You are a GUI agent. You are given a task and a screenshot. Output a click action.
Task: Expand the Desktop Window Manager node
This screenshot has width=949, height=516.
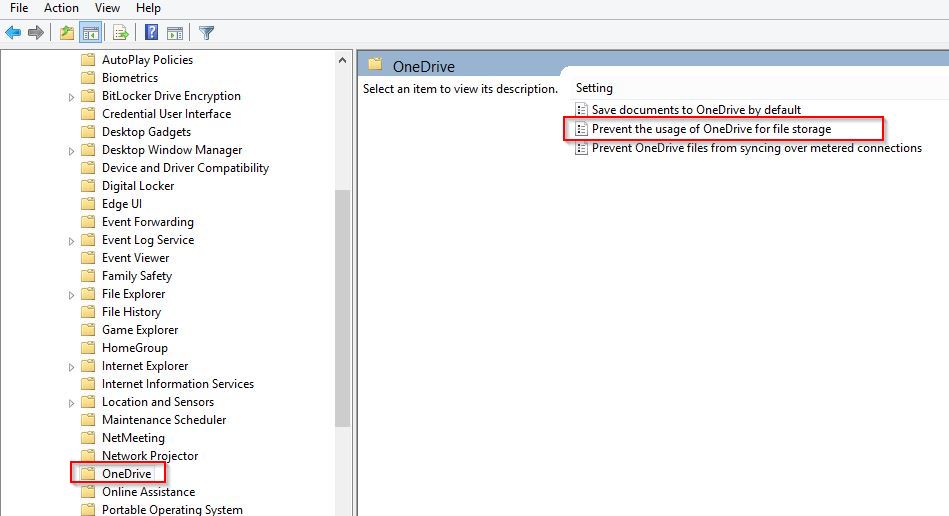click(71, 151)
